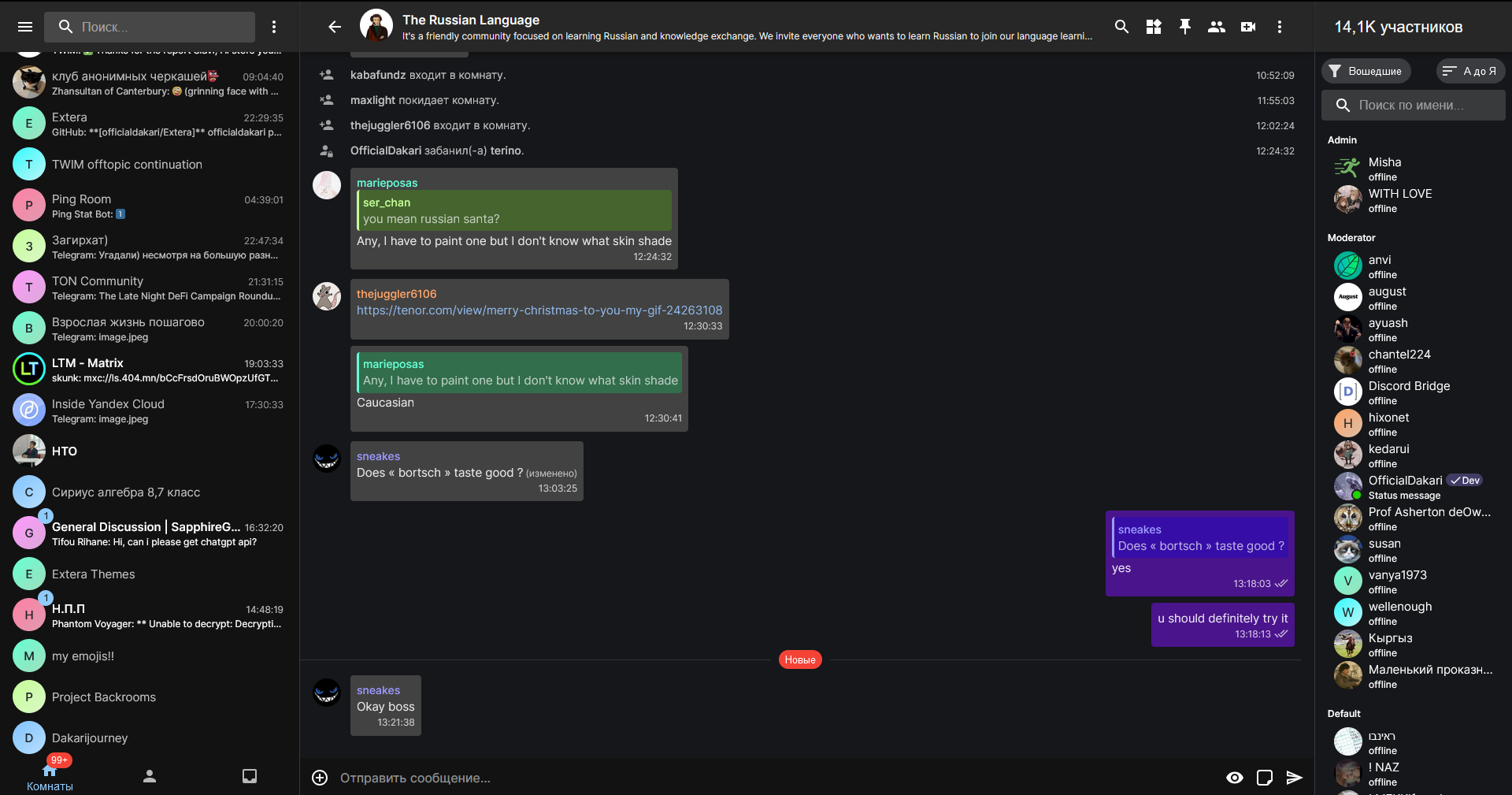Toggle the eye icon in the message bar

pos(1235,778)
